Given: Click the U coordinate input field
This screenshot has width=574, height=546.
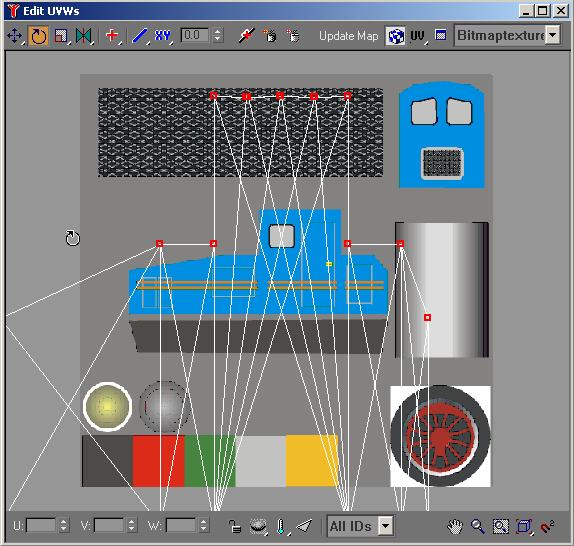Looking at the screenshot, I should coord(41,526).
